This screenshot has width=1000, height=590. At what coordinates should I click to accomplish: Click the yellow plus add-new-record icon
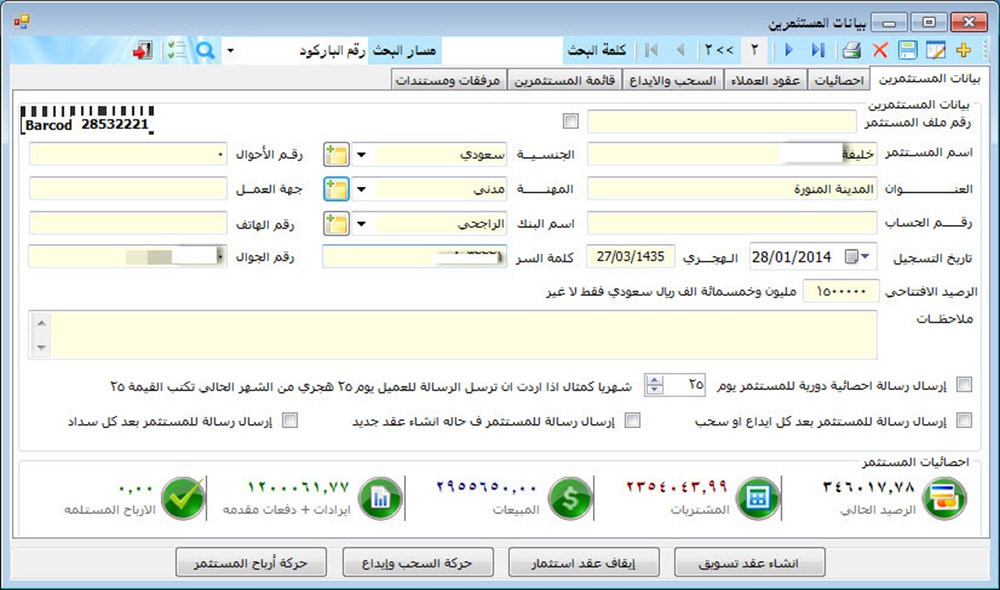(964, 50)
